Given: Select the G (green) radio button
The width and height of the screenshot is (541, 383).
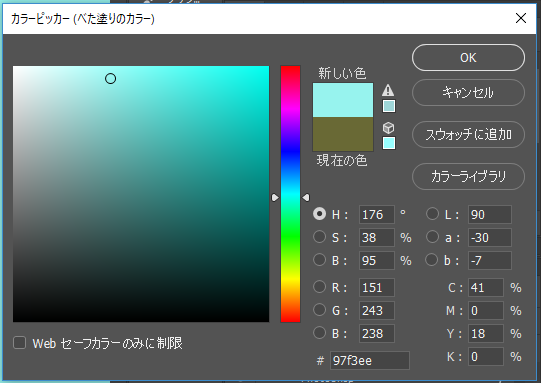Looking at the screenshot, I should [x=319, y=310].
